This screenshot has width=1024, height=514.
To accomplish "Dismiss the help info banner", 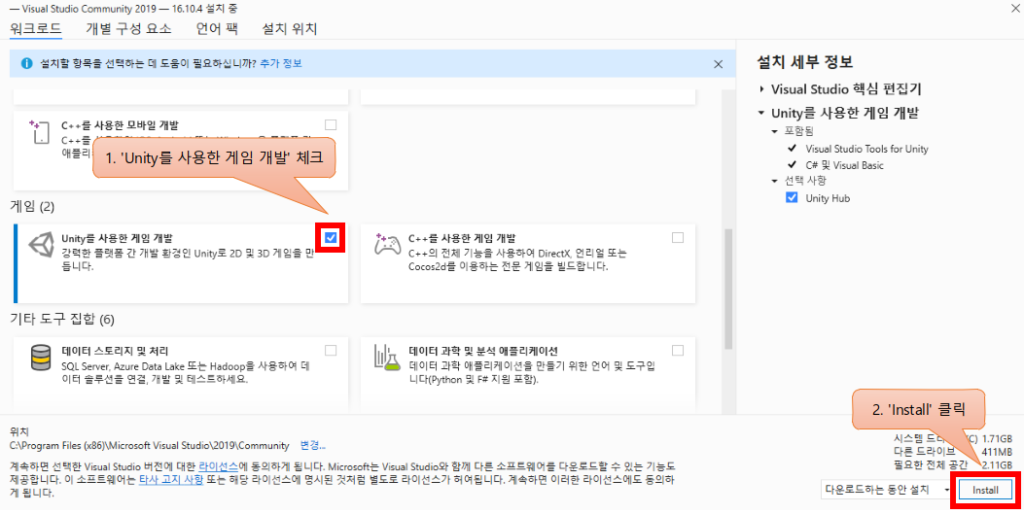I will click(718, 64).
